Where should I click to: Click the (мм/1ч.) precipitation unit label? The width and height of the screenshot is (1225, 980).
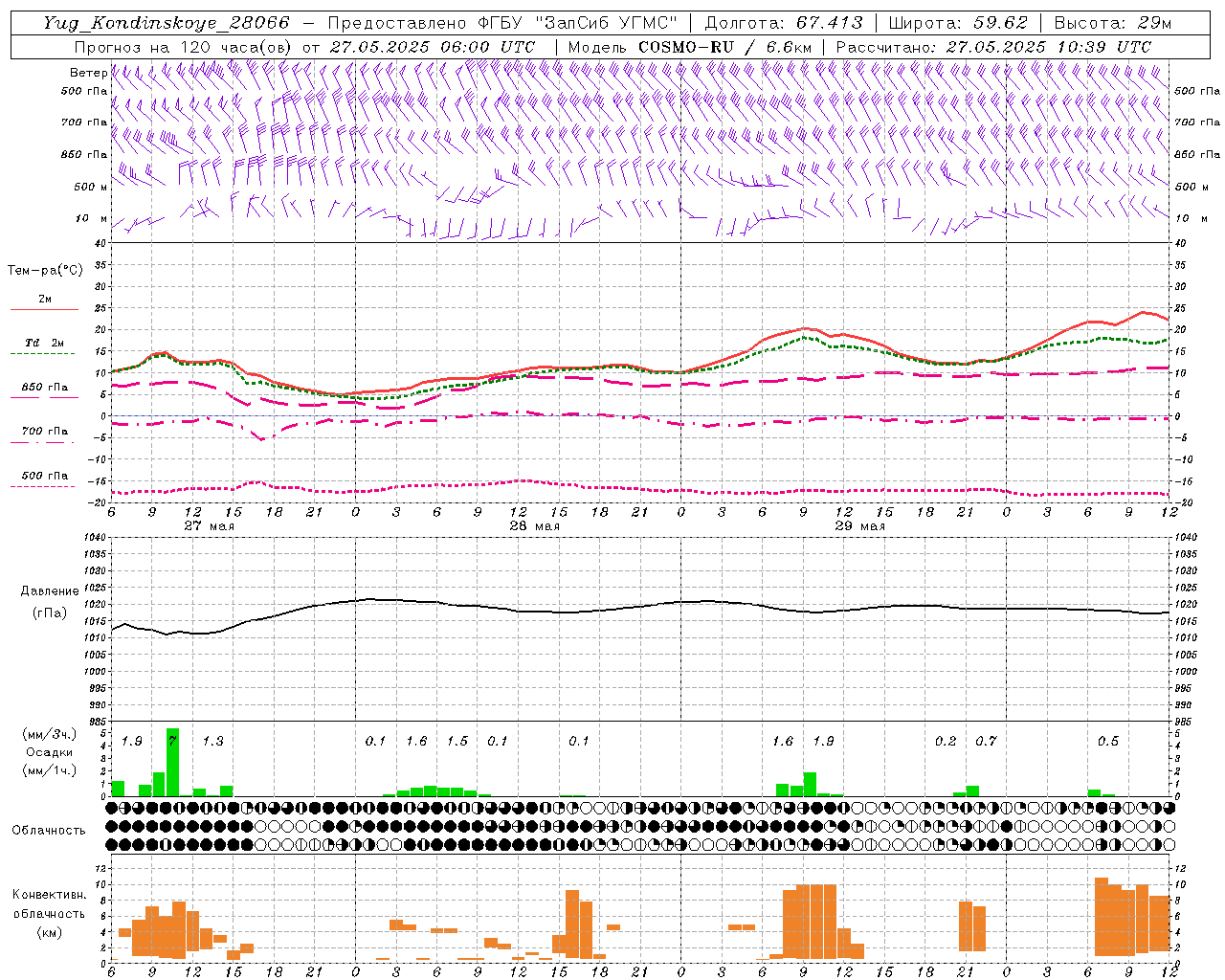coord(49,770)
